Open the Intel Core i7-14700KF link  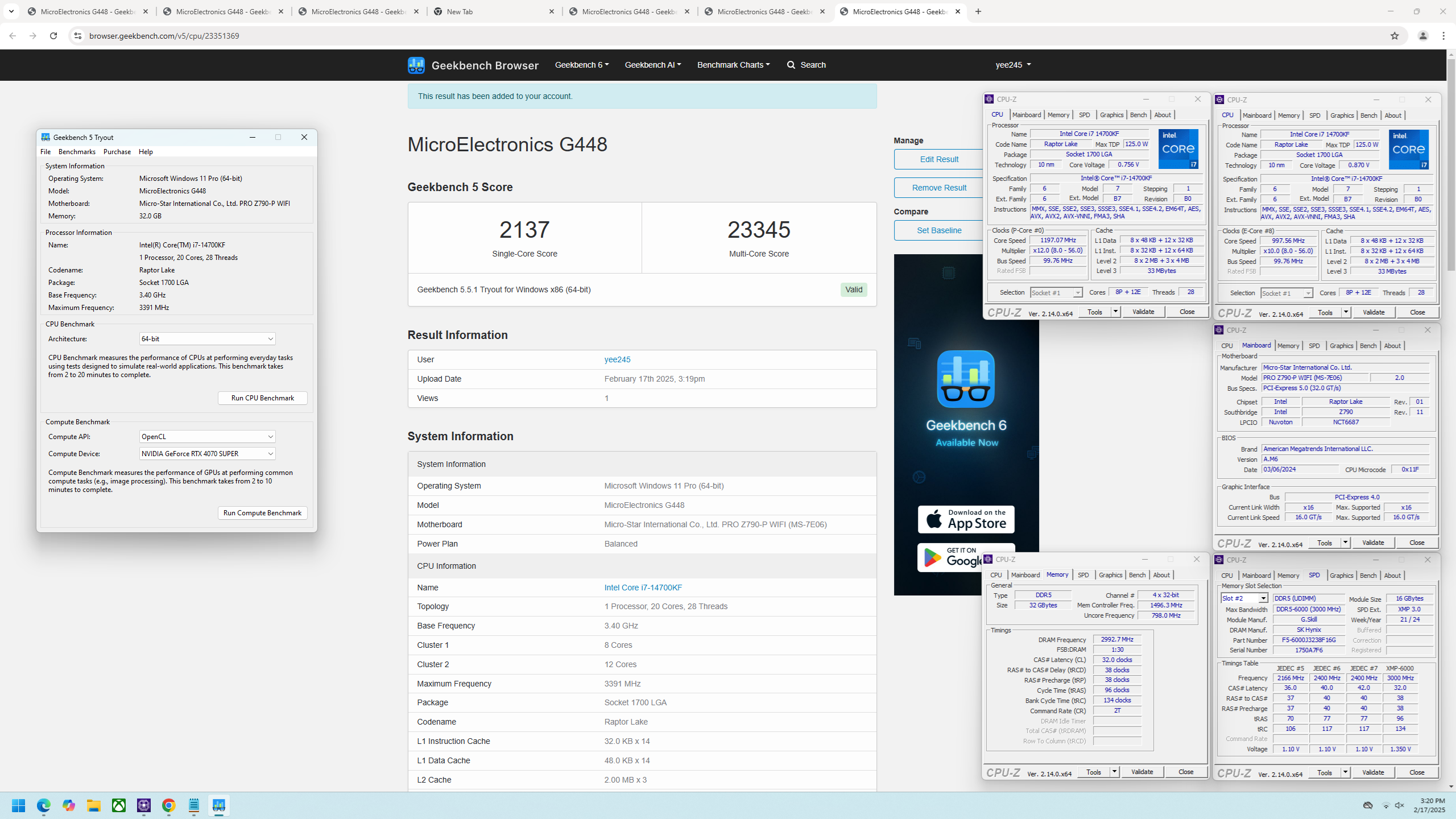[x=643, y=588]
